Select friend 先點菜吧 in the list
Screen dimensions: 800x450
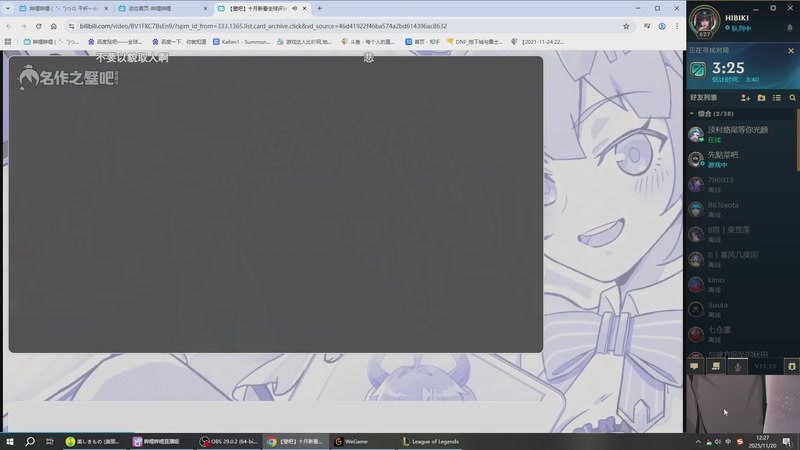pyautogui.click(x=741, y=159)
